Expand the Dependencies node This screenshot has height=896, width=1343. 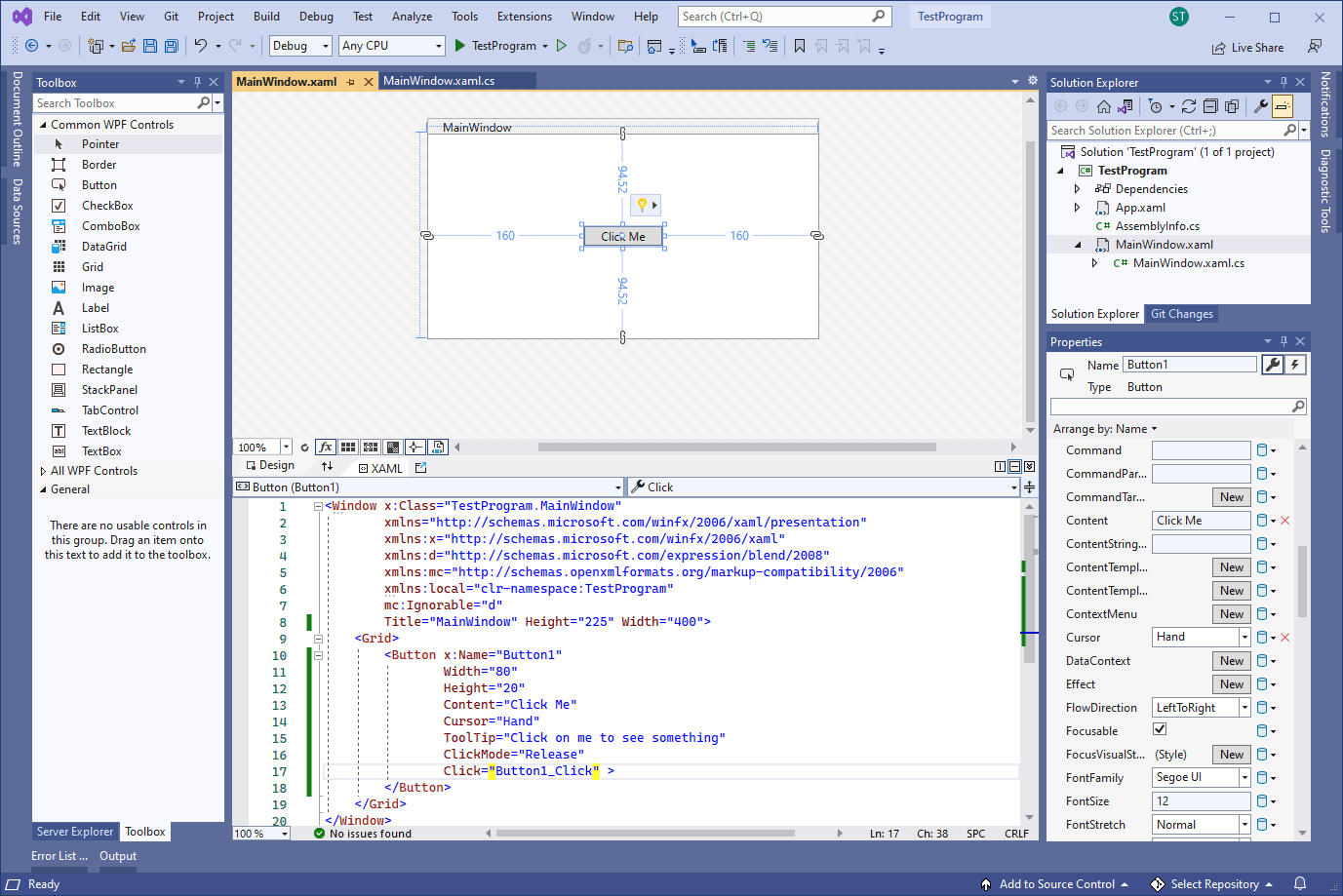(1078, 189)
